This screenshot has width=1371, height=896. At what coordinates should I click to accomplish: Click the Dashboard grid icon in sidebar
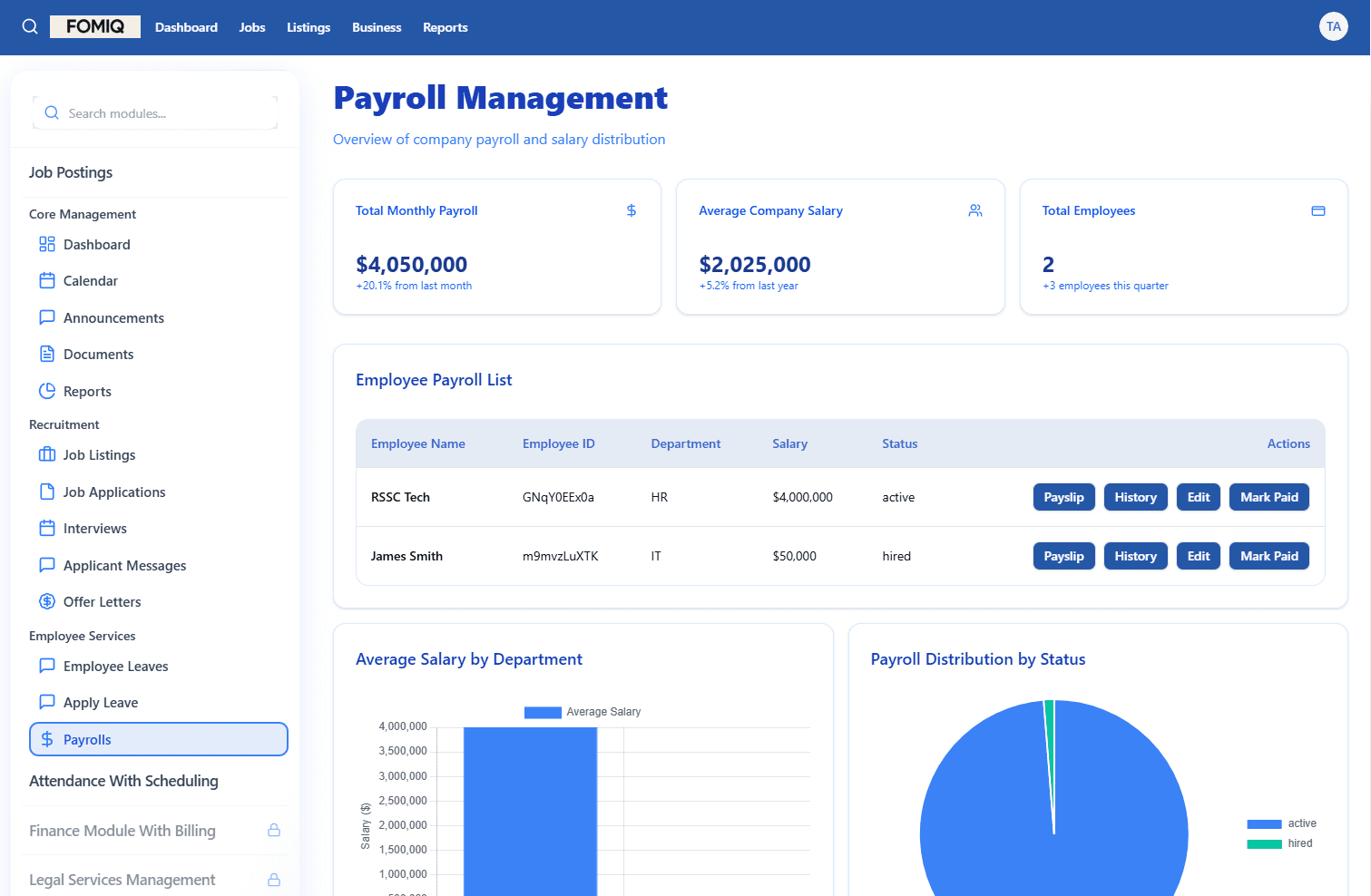point(47,245)
